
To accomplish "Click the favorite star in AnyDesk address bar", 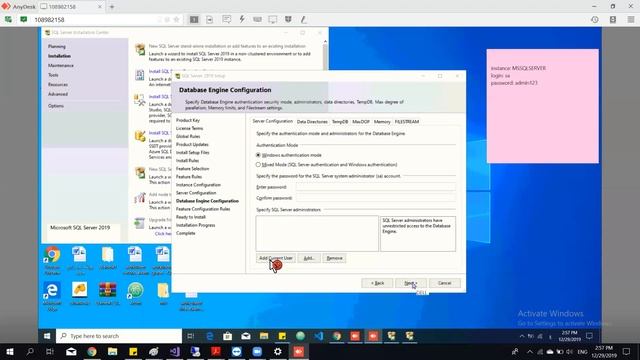I will click(x=176, y=20).
